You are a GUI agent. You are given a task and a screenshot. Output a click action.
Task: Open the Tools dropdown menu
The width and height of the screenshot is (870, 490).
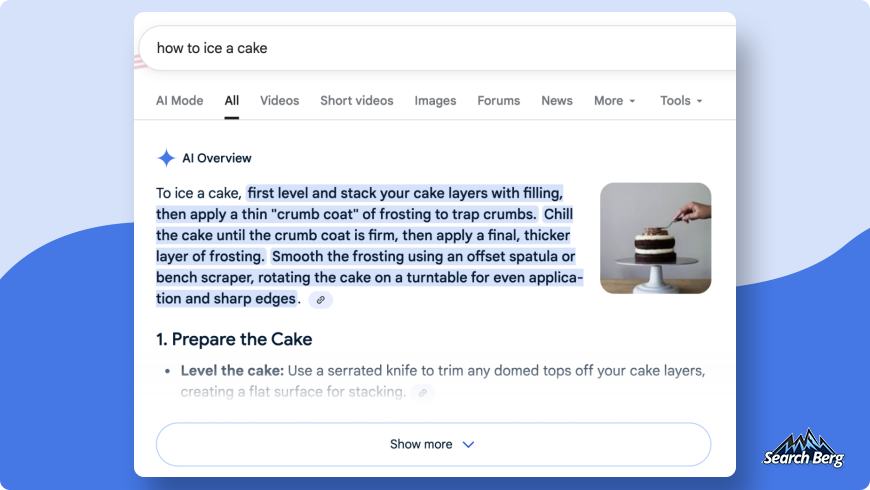pos(681,101)
